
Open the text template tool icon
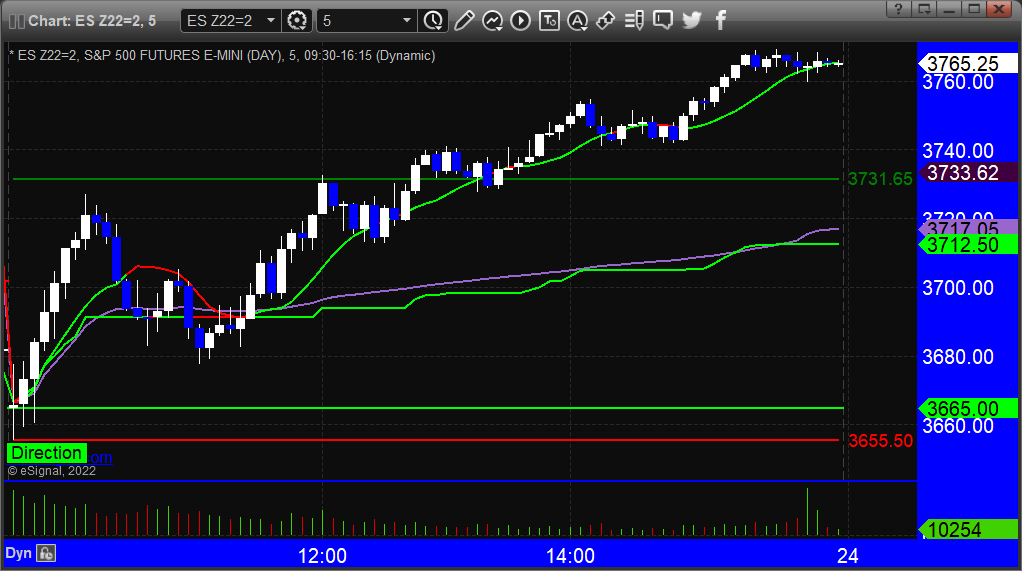coord(549,21)
